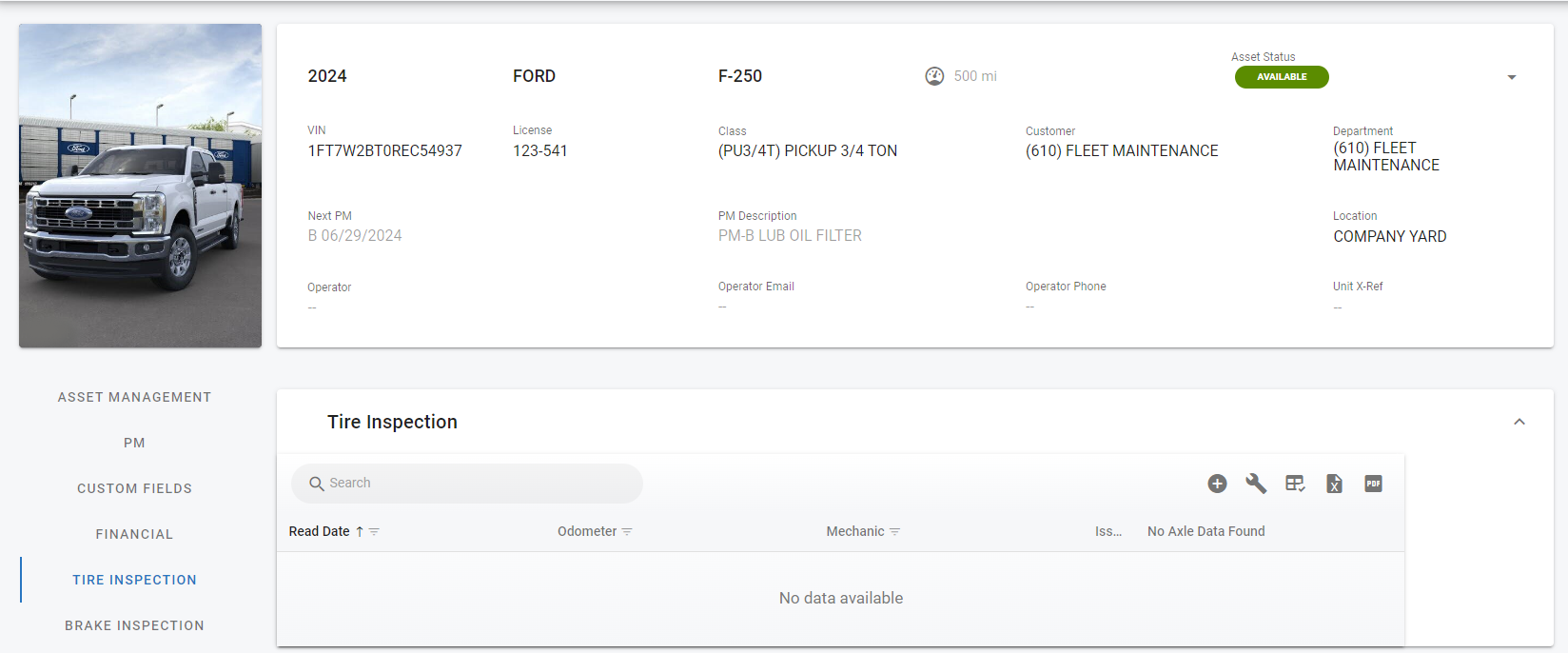Click the odometer gauge icon
Viewport: 1568px width, 653px height.
click(x=934, y=76)
